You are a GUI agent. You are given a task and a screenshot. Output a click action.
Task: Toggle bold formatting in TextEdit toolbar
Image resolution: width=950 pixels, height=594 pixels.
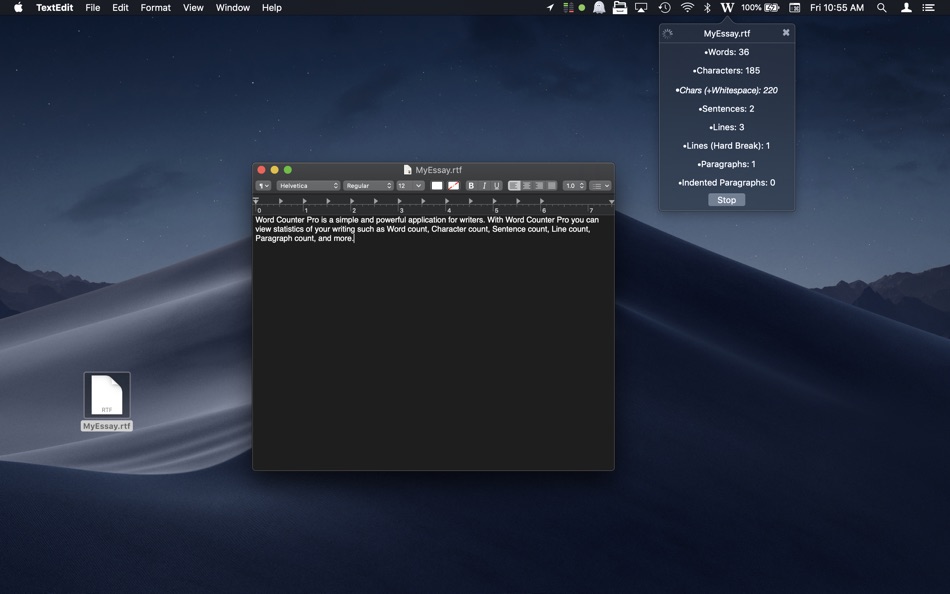coord(471,185)
